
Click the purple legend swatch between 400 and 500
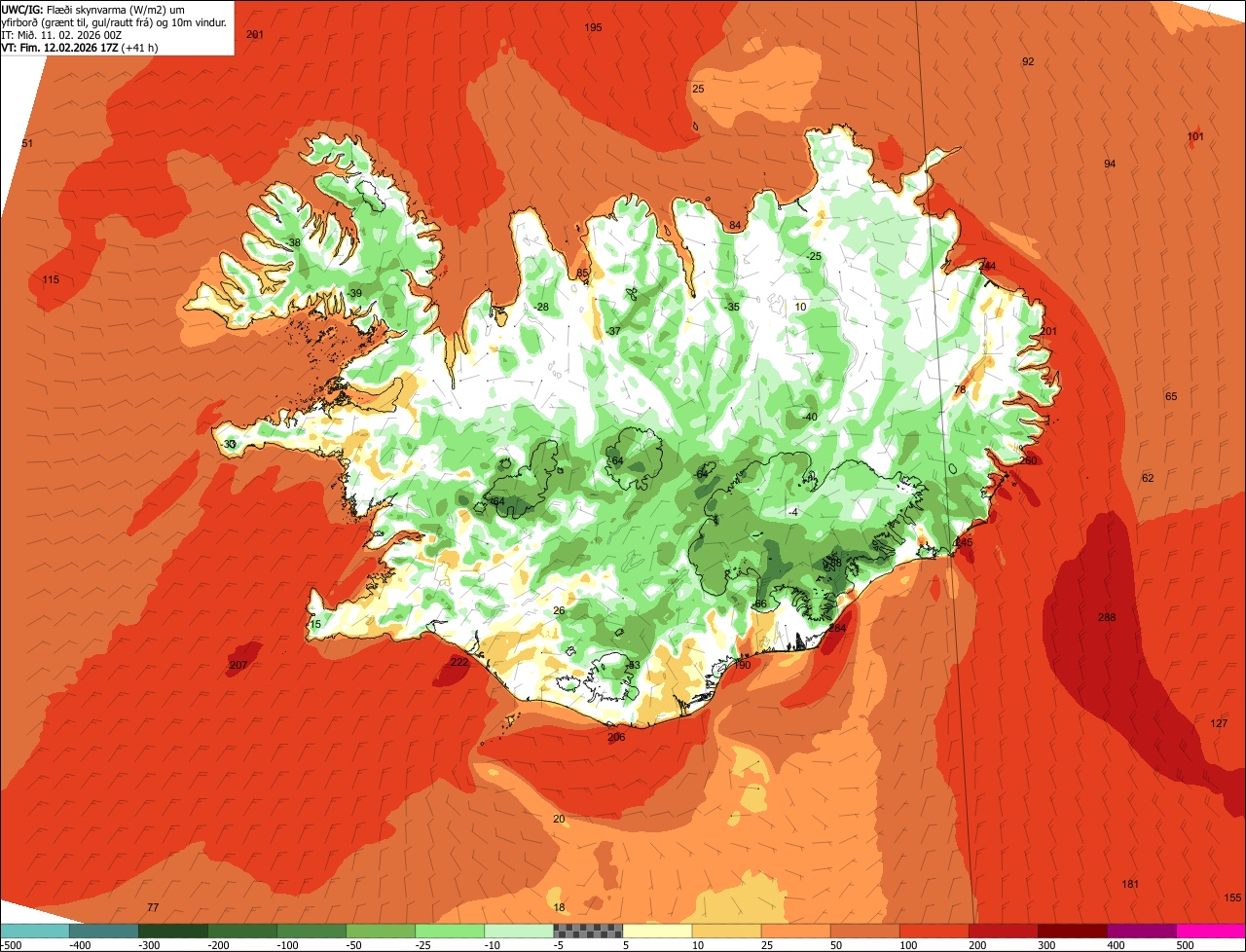tap(1141, 931)
